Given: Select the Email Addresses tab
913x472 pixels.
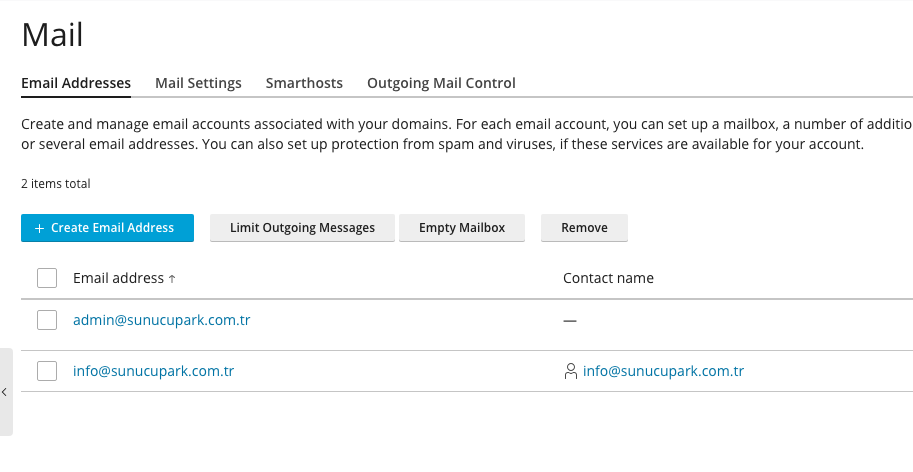Looking at the screenshot, I should [76, 83].
